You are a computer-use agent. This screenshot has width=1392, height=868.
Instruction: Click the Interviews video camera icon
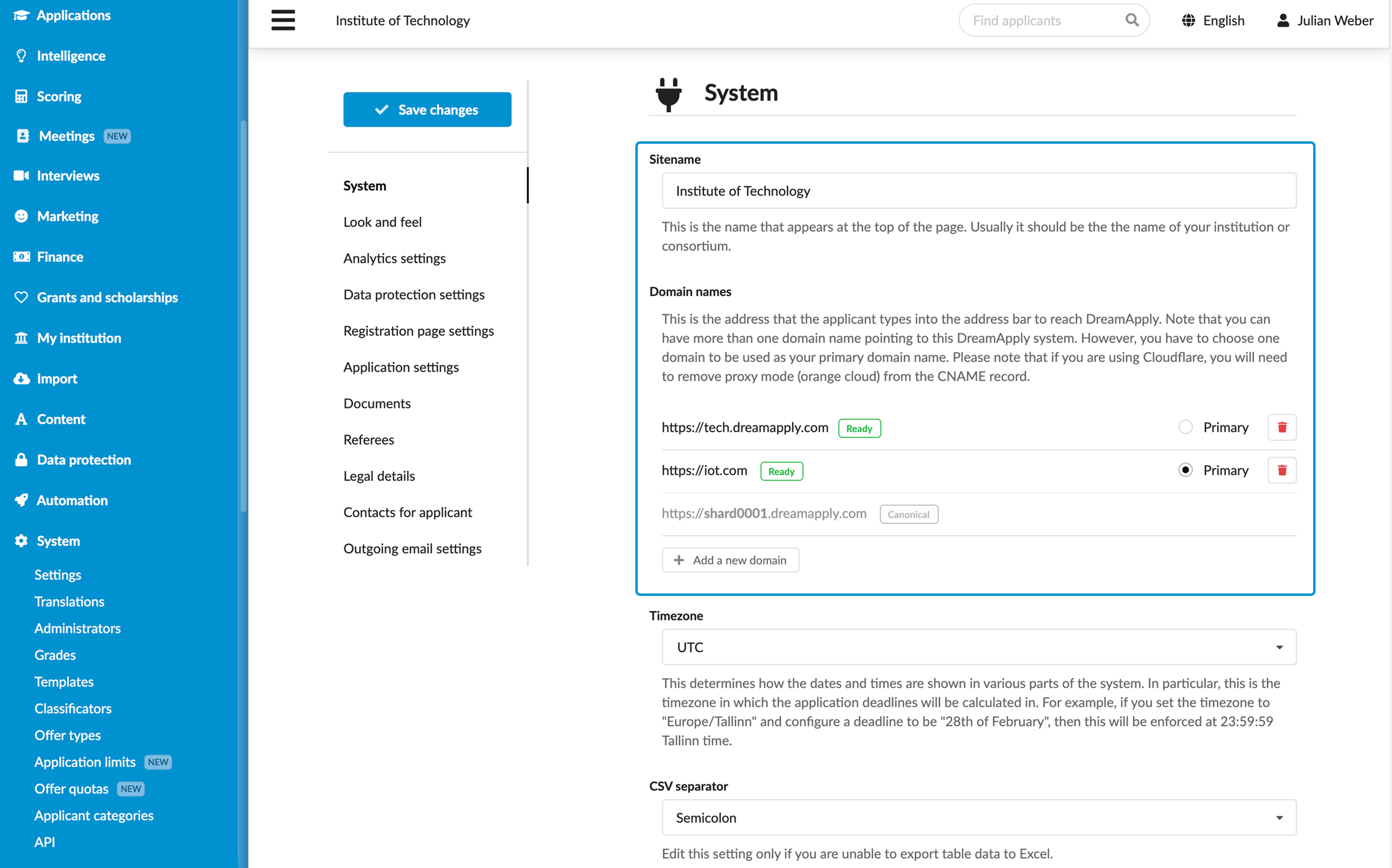[x=21, y=176]
